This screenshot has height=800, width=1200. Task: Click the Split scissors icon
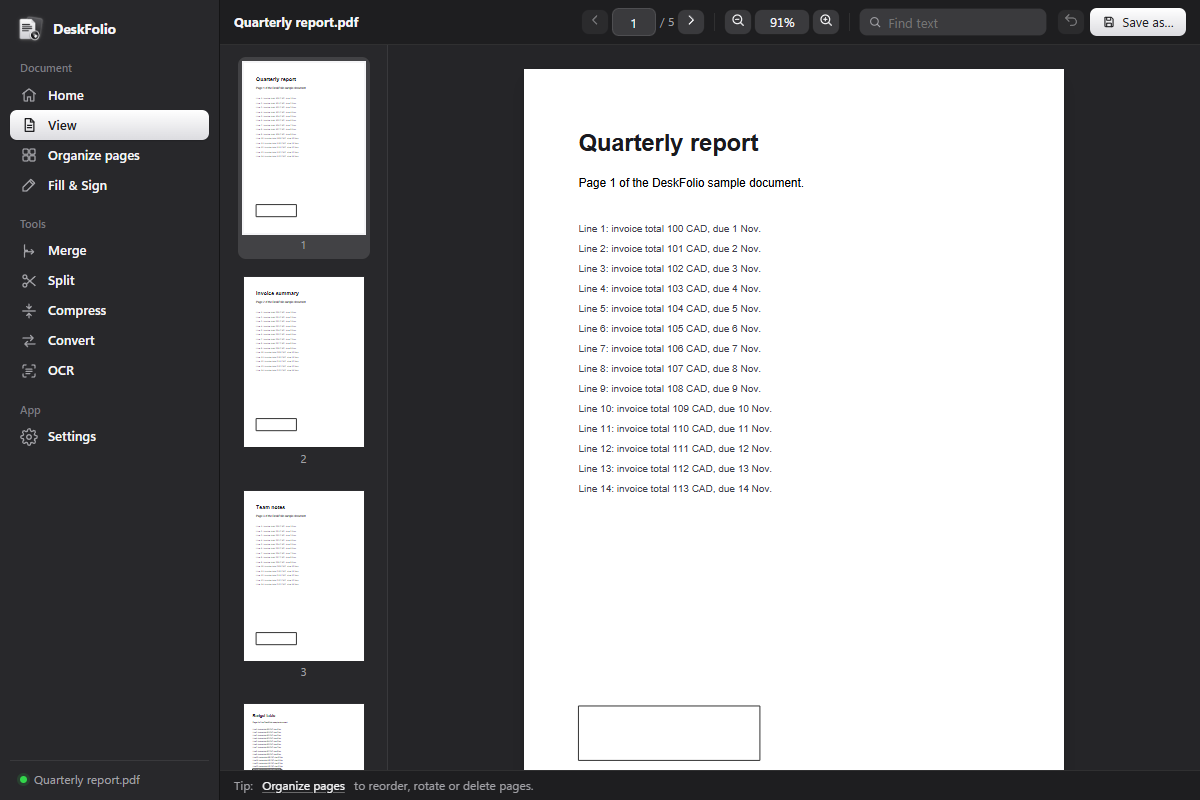pos(29,281)
